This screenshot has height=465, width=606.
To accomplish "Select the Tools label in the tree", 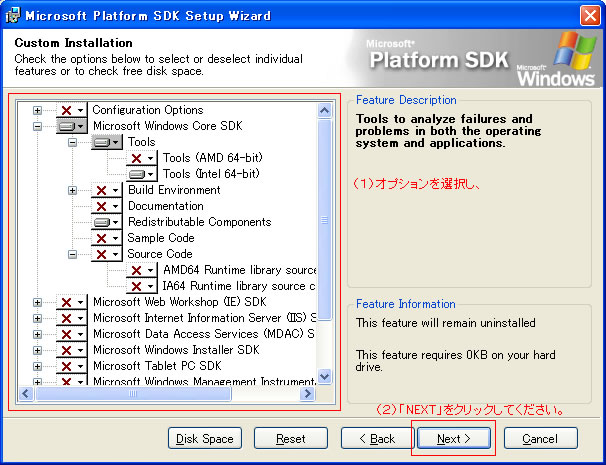I will 141,142.
